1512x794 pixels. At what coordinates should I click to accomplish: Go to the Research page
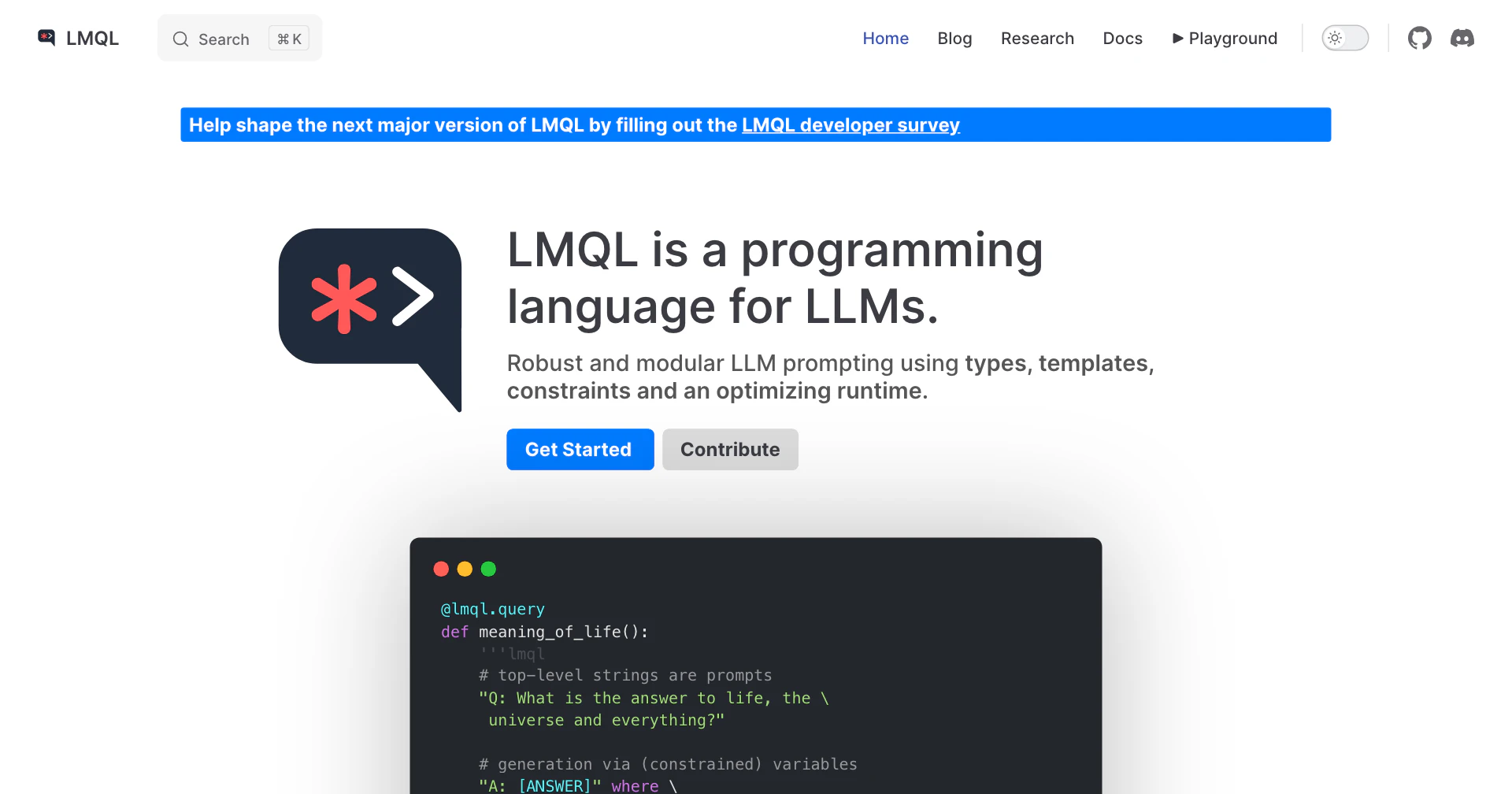[x=1037, y=38]
